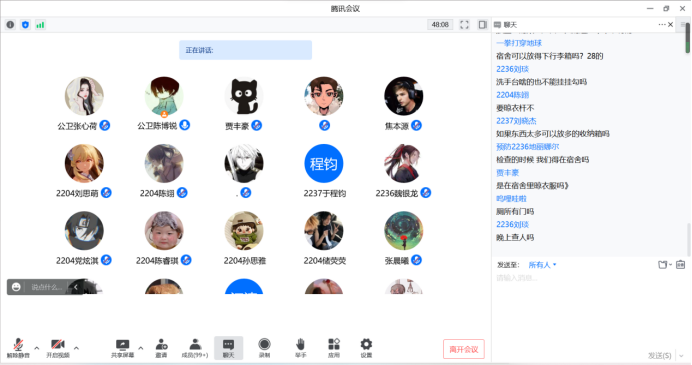Click sender name 贾丰豪 in chat

pyautogui.click(x=508, y=173)
